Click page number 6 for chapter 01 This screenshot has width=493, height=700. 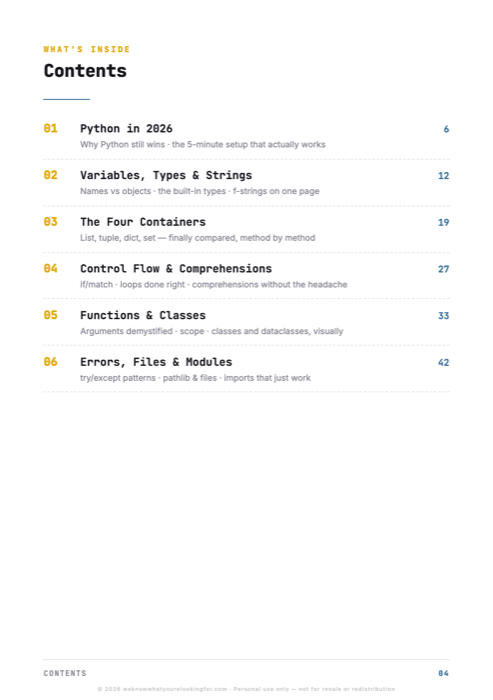446,129
